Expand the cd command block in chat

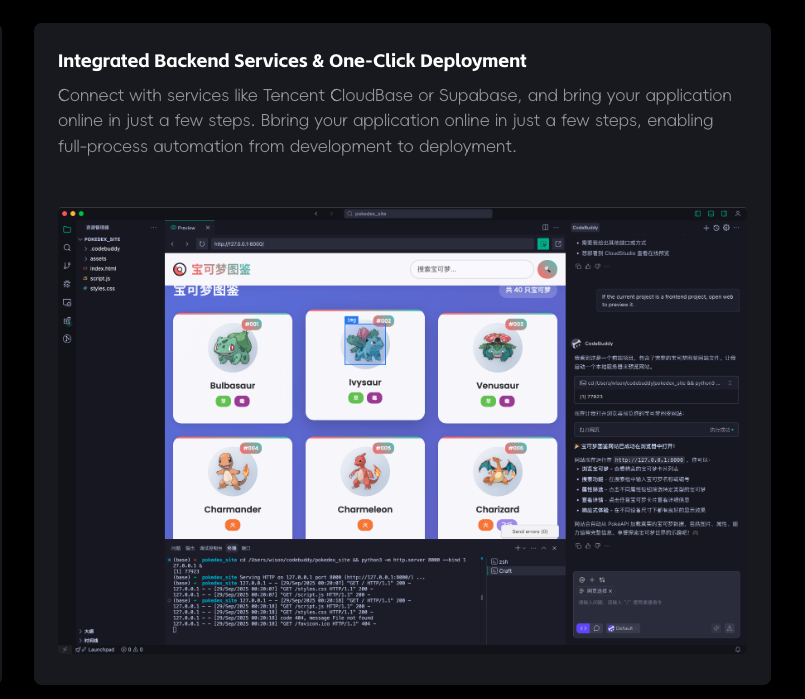[x=730, y=383]
